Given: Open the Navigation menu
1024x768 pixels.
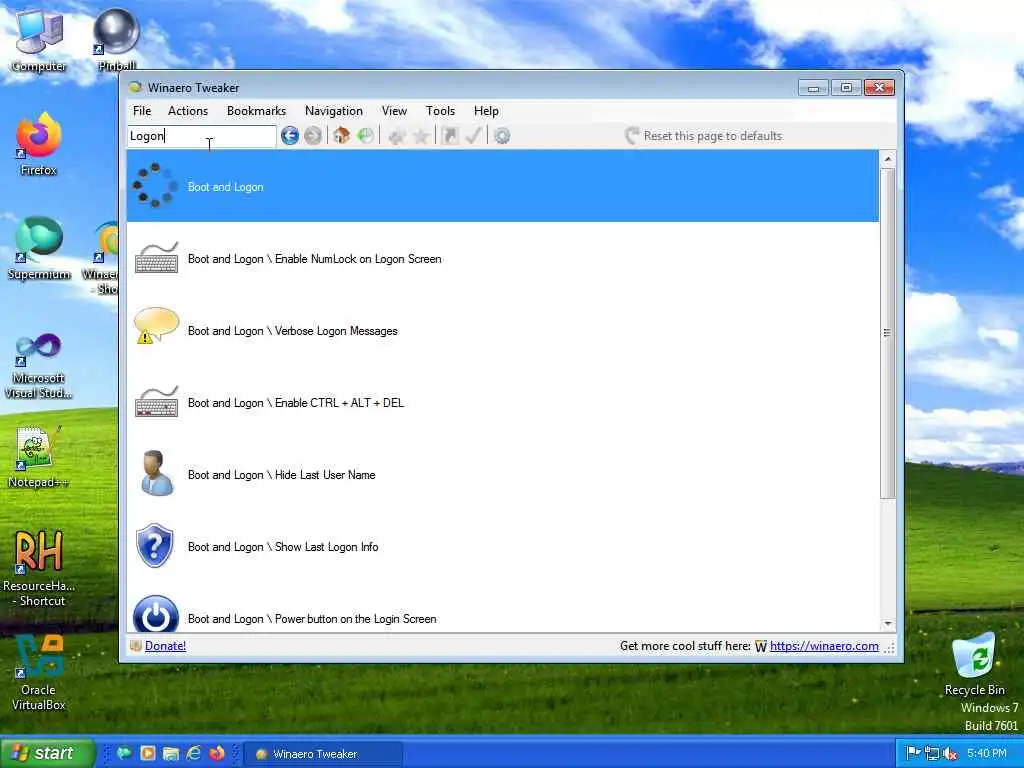Looking at the screenshot, I should pos(334,111).
